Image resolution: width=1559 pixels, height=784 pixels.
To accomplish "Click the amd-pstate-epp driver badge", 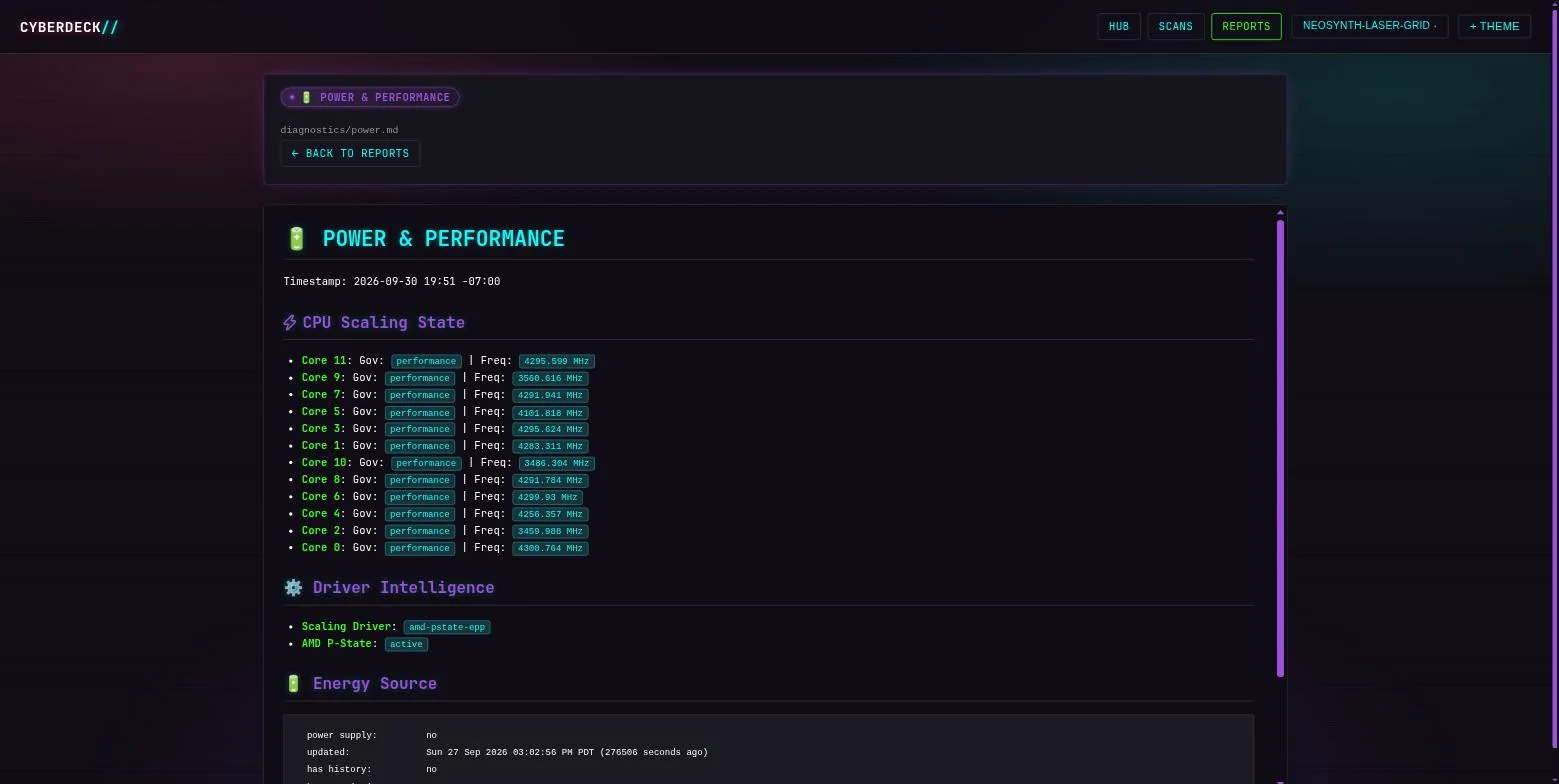I will pos(447,627).
